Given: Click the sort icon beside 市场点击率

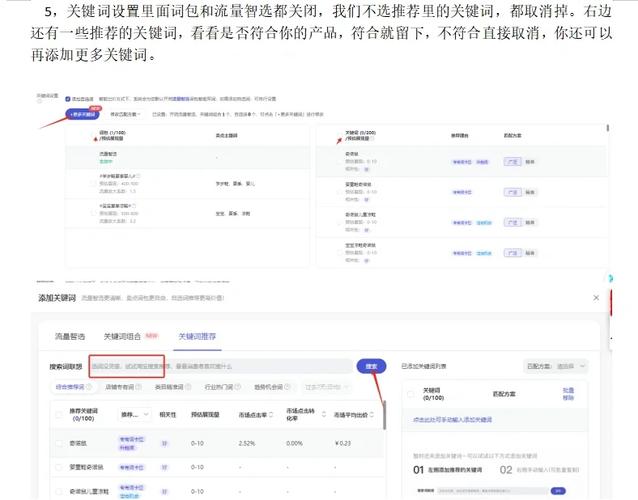Looking at the screenshot, I should click(x=271, y=415).
